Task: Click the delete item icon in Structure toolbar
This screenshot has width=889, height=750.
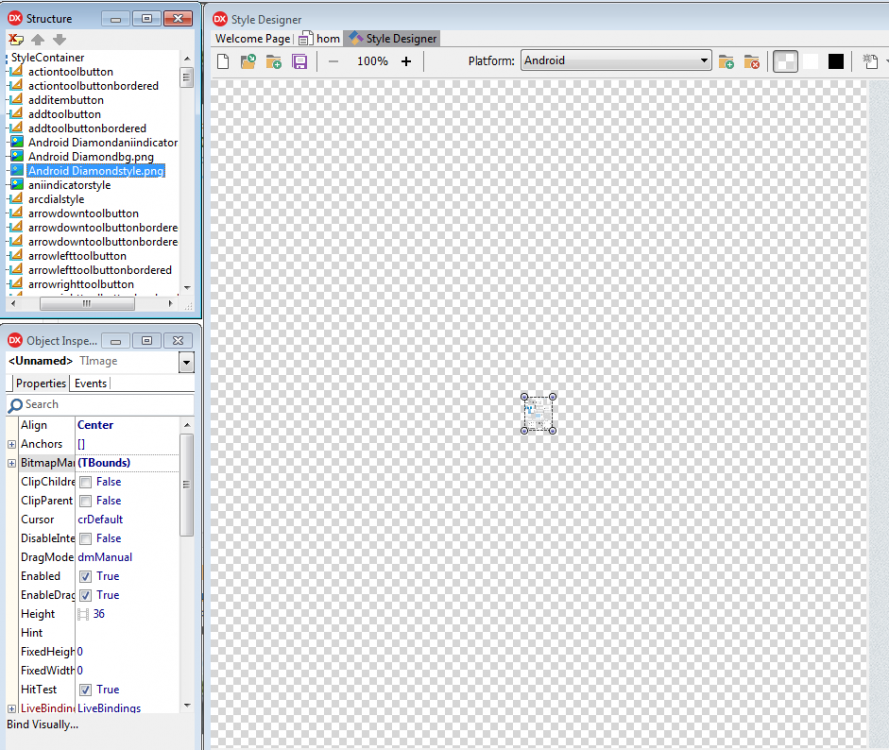Action: coord(15,39)
